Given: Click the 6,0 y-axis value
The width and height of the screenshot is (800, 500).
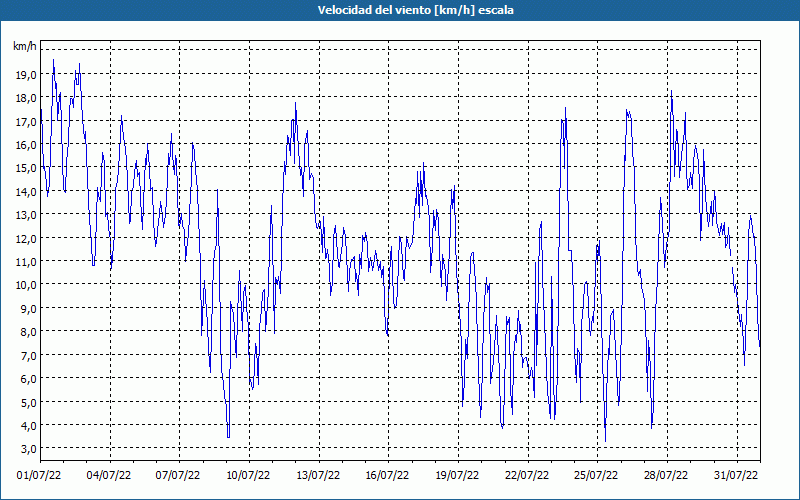Looking at the screenshot, I should pos(29,379).
